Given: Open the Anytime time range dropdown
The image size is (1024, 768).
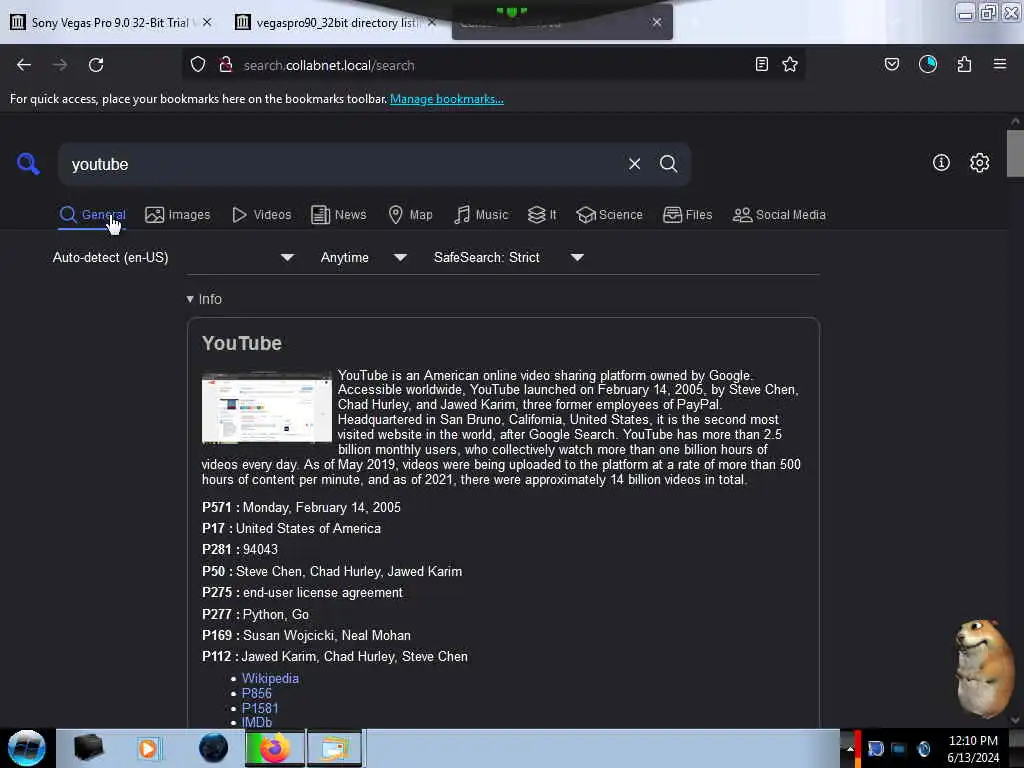Looking at the screenshot, I should [x=364, y=257].
